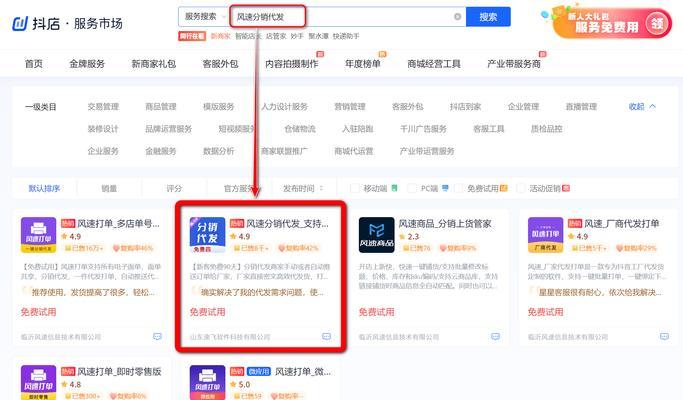
Task: Click the 领 circle on gift banner
Action: [657, 24]
